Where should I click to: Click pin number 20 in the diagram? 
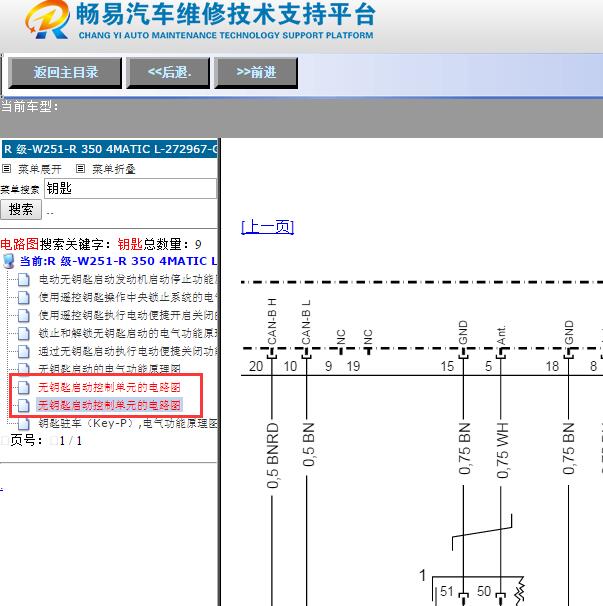tap(256, 366)
